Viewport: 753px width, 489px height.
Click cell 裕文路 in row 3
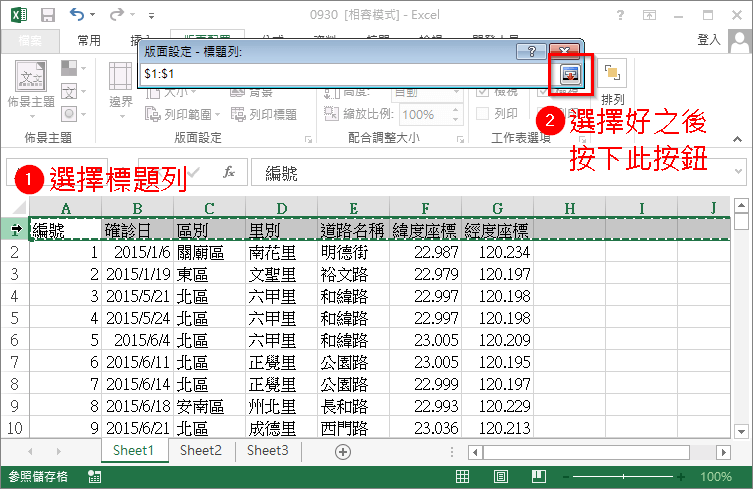tap(353, 274)
